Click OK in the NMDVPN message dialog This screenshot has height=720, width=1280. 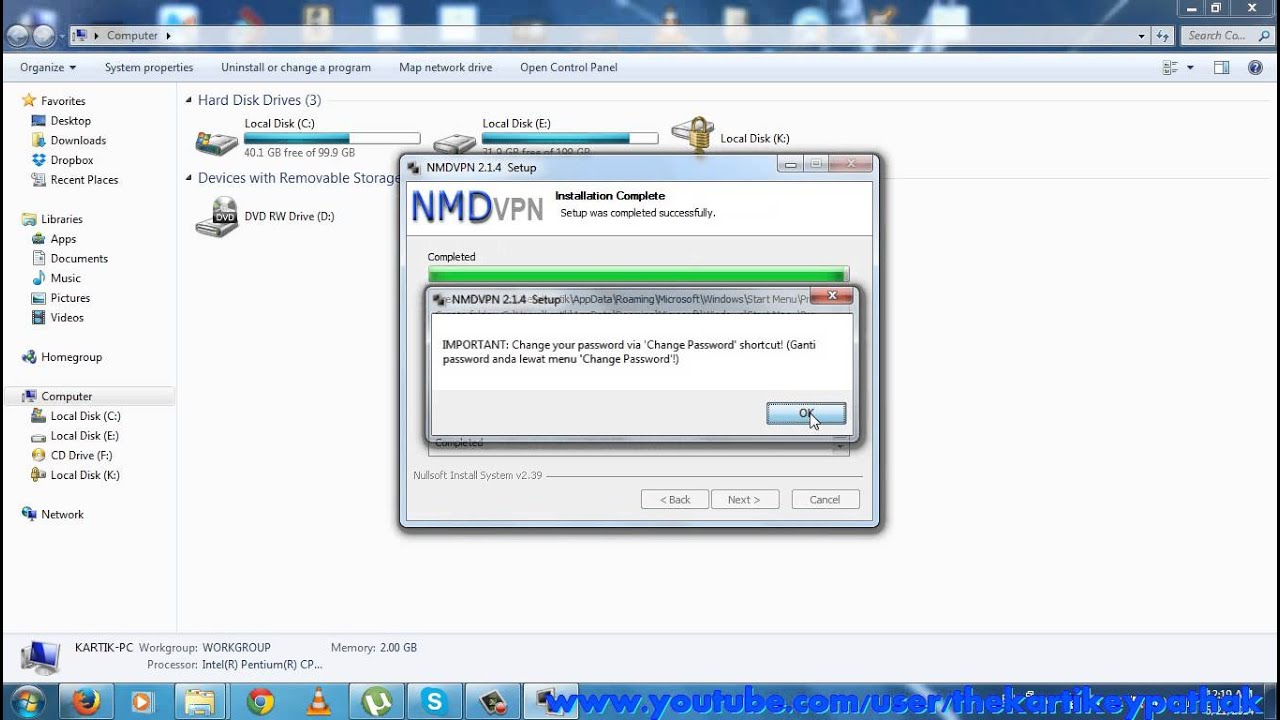(806, 413)
